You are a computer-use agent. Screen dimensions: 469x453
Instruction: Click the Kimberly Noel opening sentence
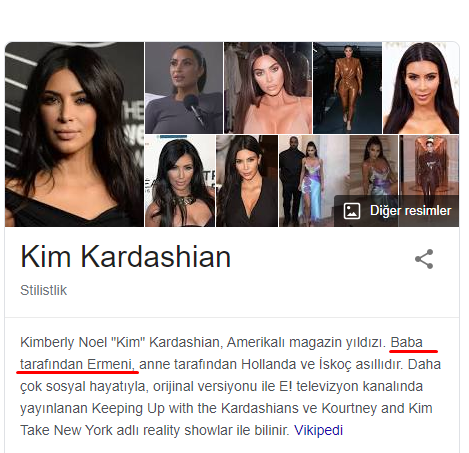click(x=203, y=342)
